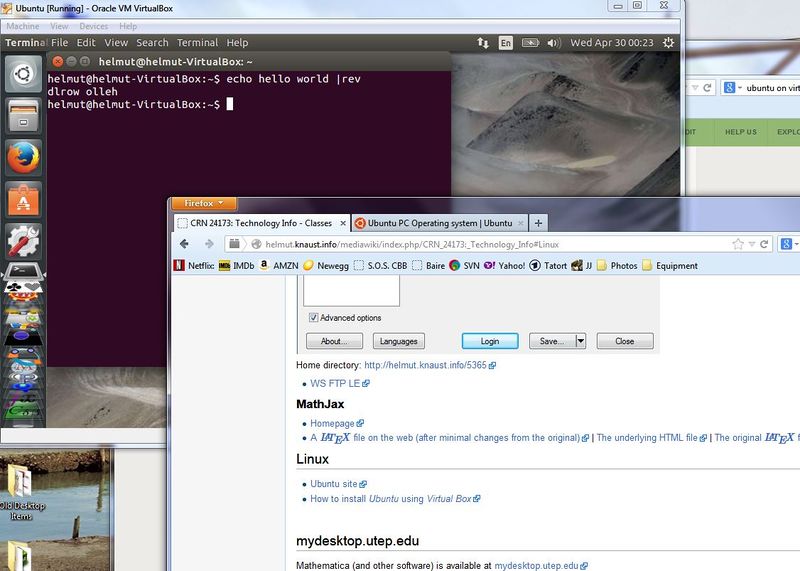Open System Settings gear-and-wrench launcher icon

tap(23, 241)
